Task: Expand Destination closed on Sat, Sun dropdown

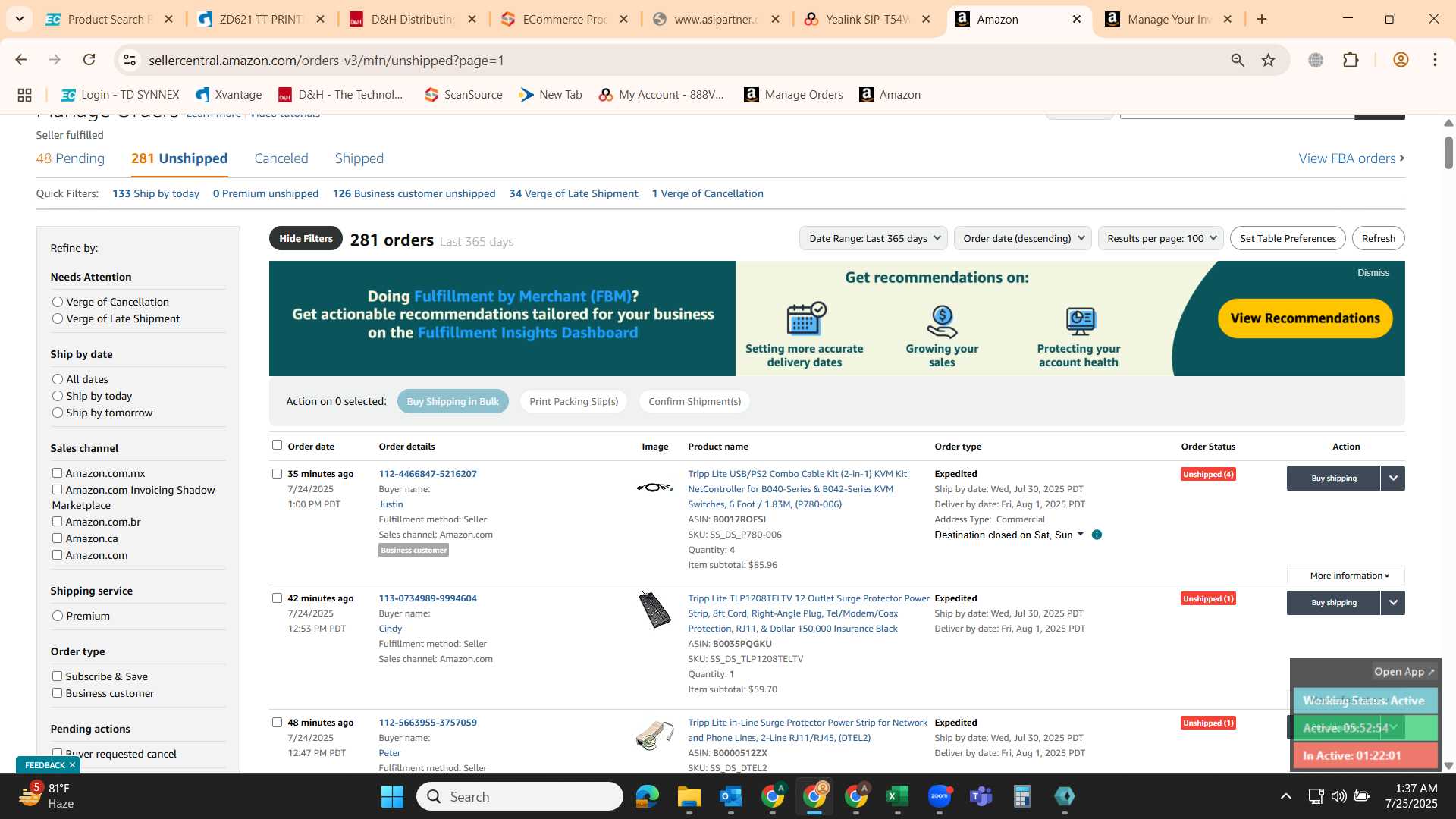Action: tap(1009, 535)
